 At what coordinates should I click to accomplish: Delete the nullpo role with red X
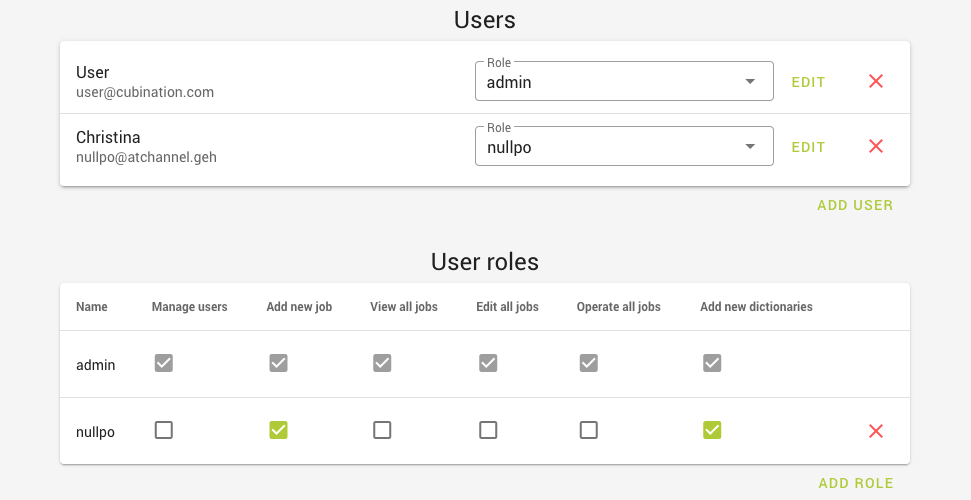pyautogui.click(x=876, y=431)
